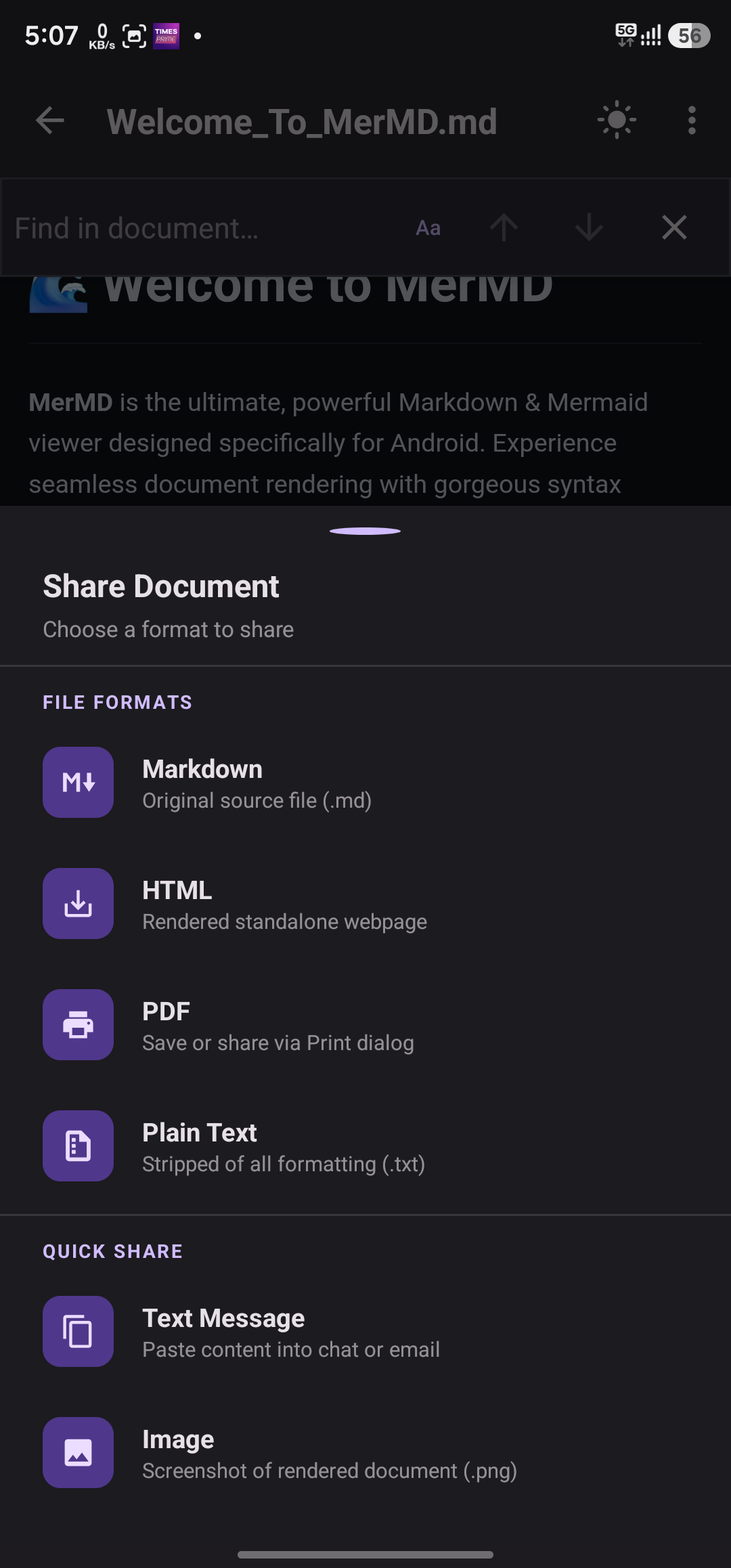Toggle light/dark theme sun icon

(x=617, y=121)
